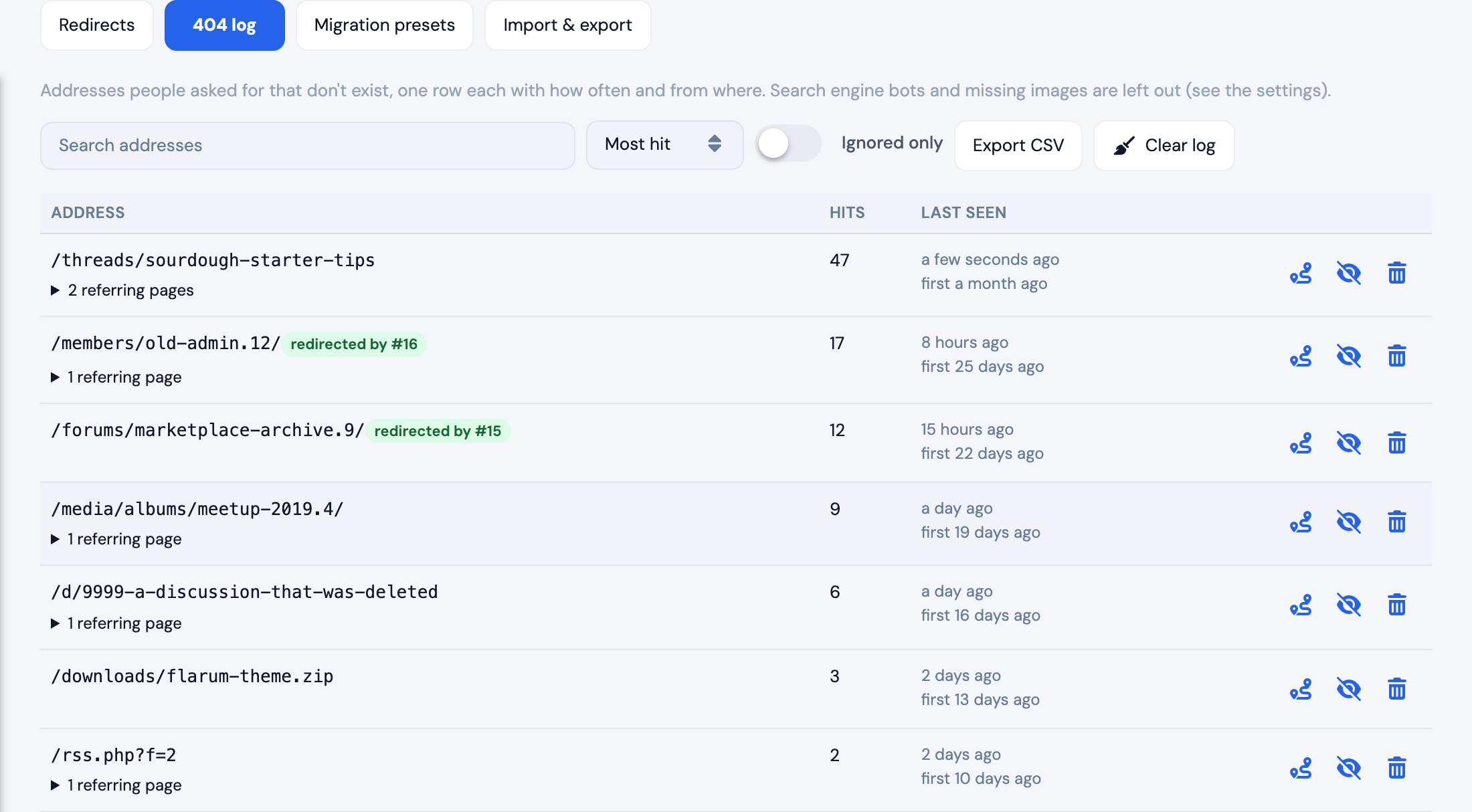Create redirect for /threads/sourdough-starter-tips

click(1301, 274)
